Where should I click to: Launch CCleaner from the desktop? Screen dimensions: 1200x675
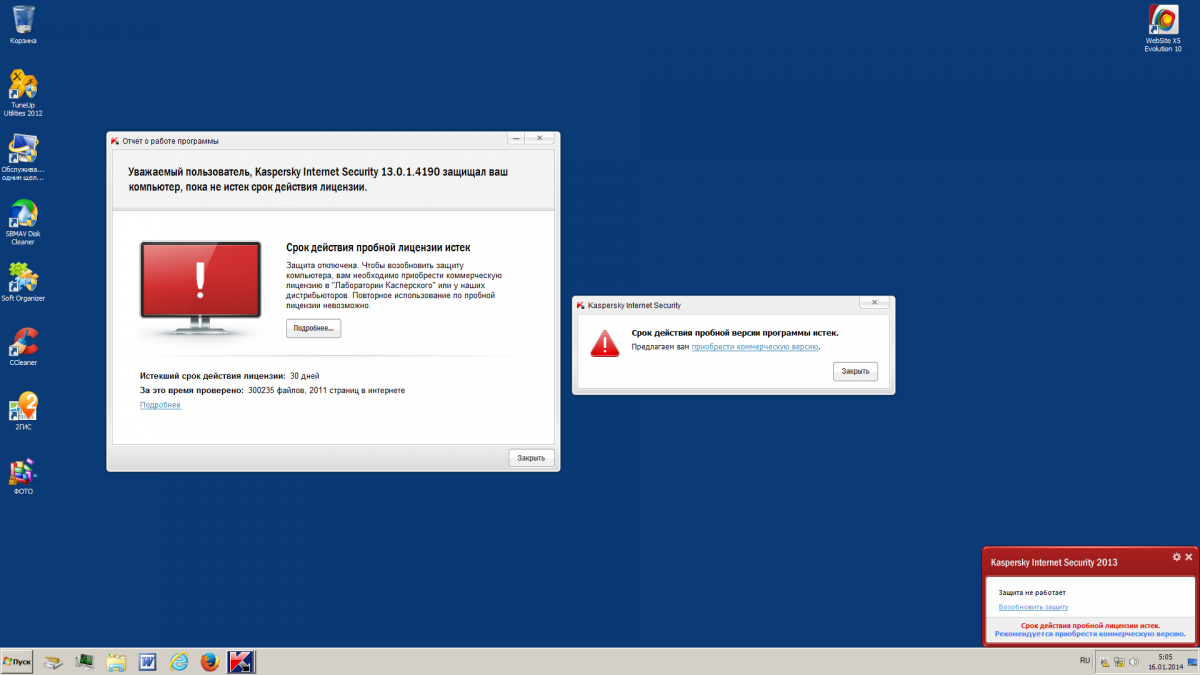tap(23, 347)
